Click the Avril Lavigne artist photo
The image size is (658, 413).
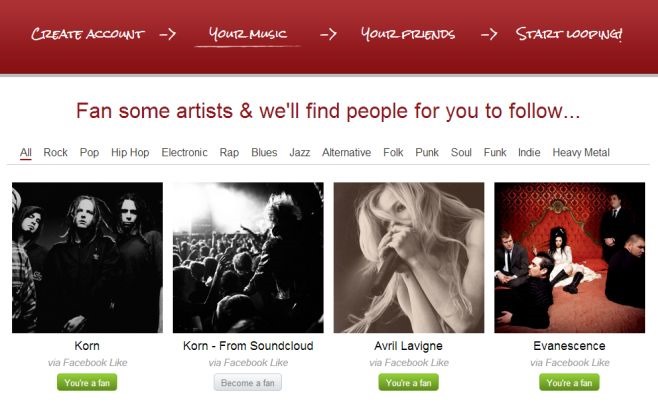coord(408,257)
